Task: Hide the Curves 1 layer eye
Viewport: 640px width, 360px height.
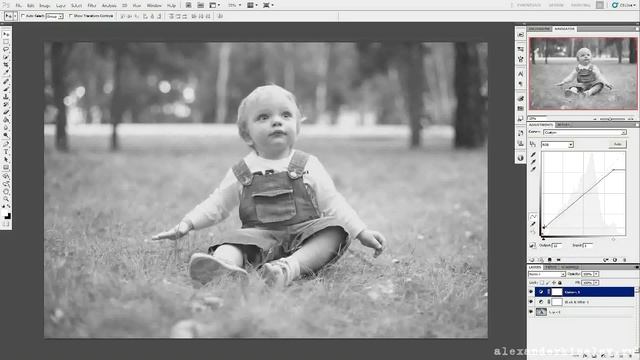Action: click(x=531, y=292)
